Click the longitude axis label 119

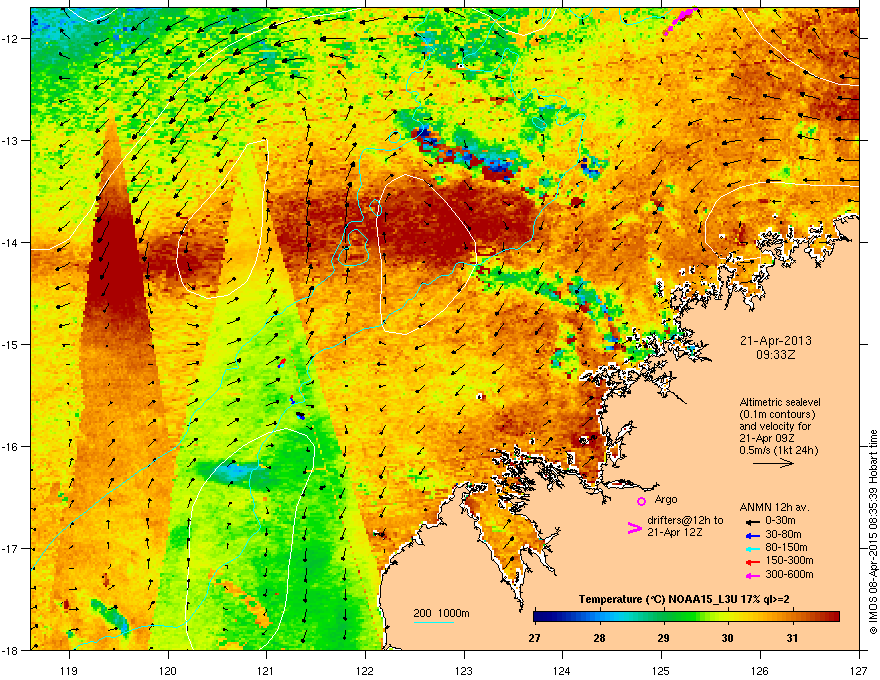pyautogui.click(x=70, y=670)
